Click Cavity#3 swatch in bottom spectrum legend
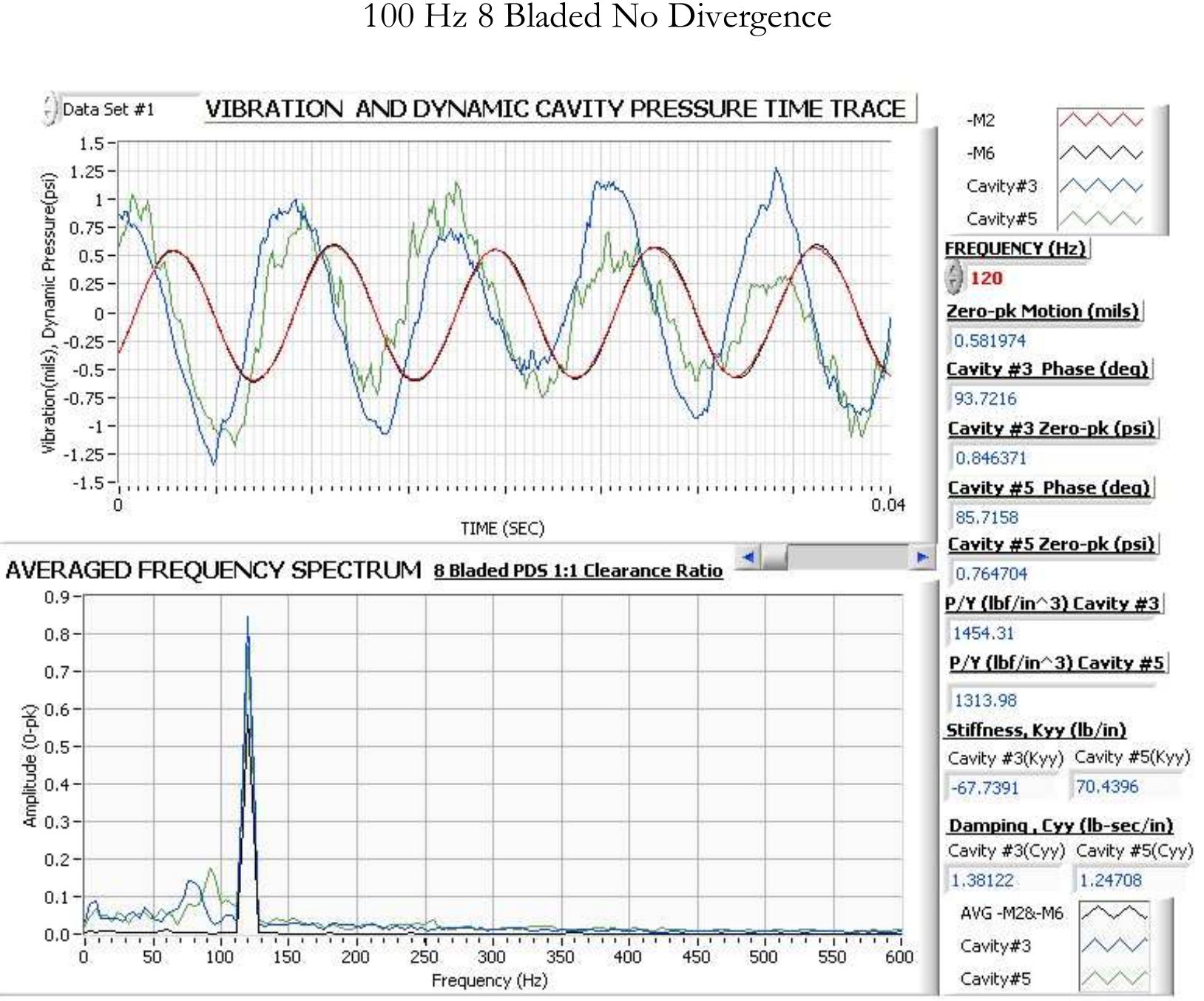1204x1001 pixels. point(1114,946)
